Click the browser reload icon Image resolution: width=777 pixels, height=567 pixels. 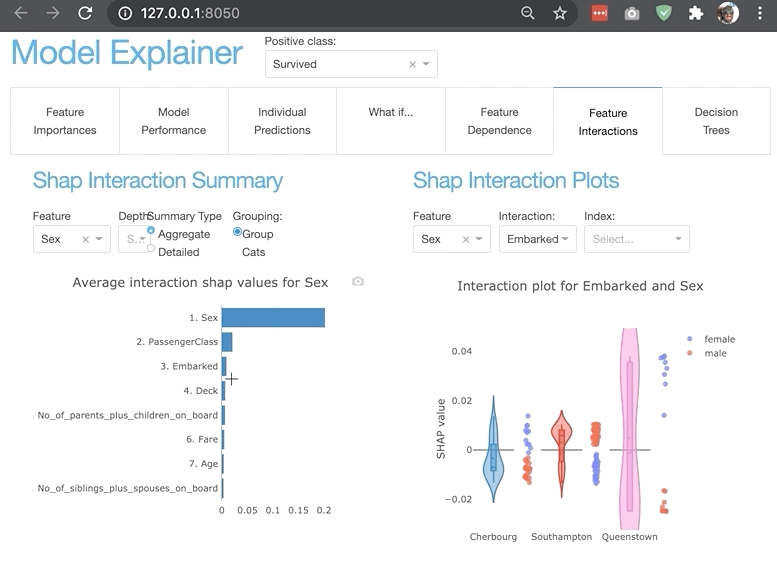[x=85, y=13]
